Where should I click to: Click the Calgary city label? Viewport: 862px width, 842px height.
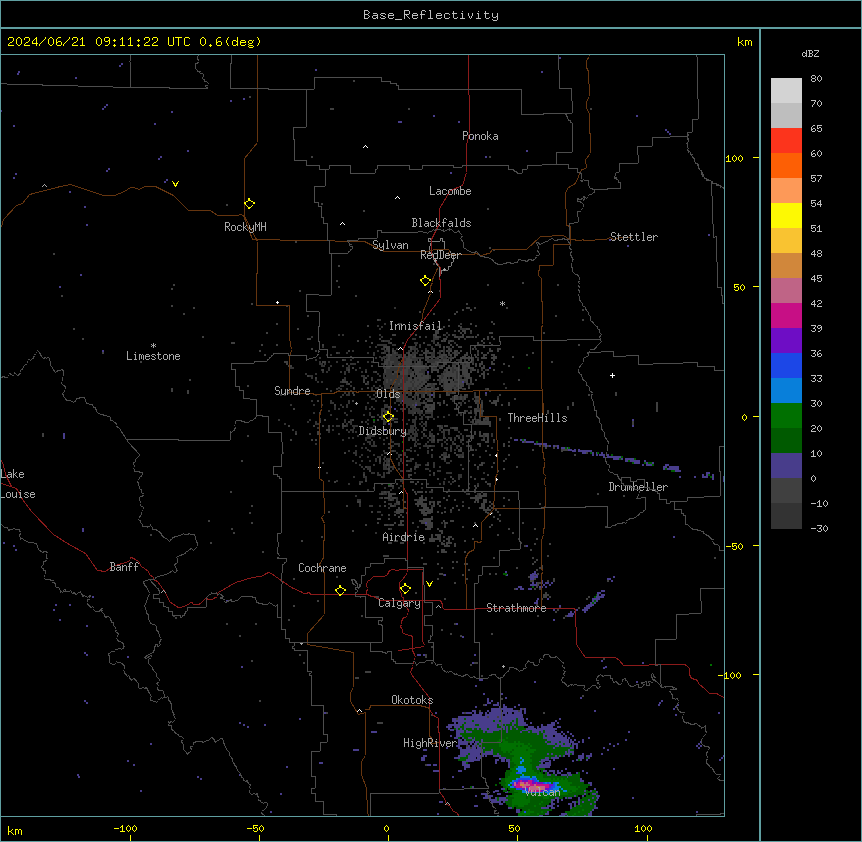tap(399, 603)
